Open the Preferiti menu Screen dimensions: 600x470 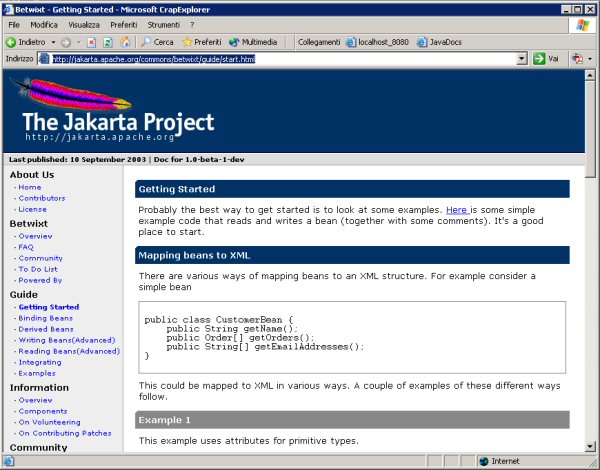(124, 25)
